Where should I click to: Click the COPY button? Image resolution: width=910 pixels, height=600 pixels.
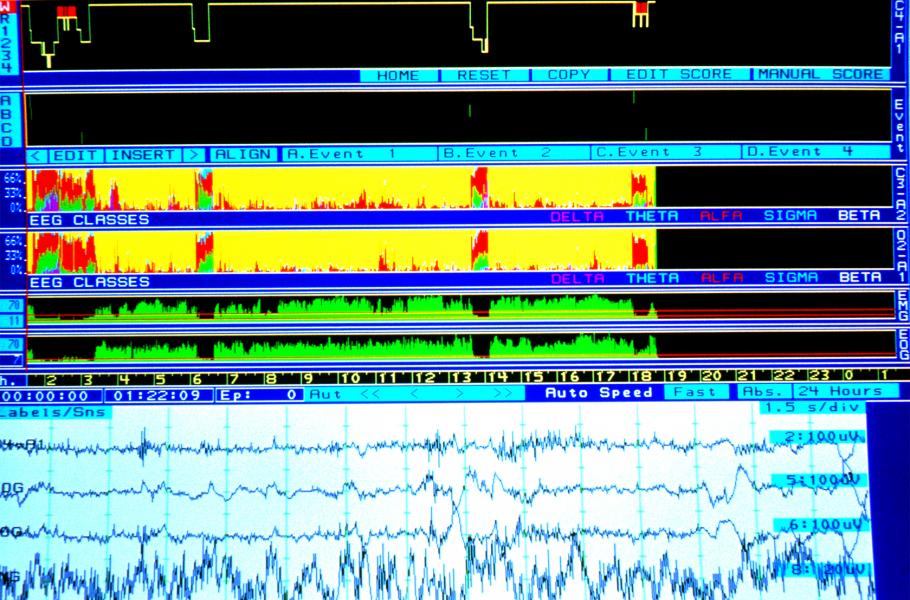568,75
